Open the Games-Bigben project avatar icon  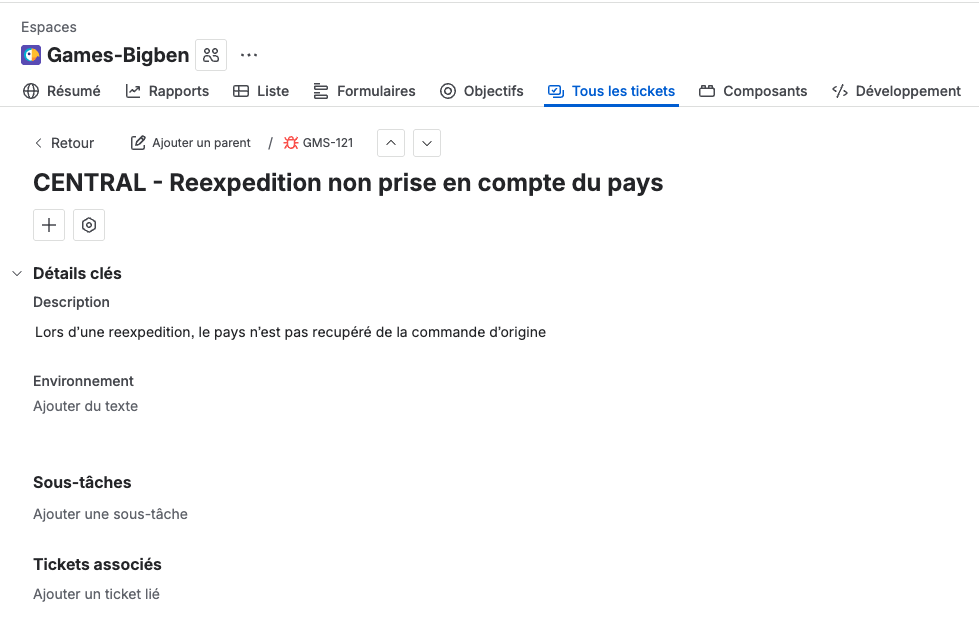point(29,55)
